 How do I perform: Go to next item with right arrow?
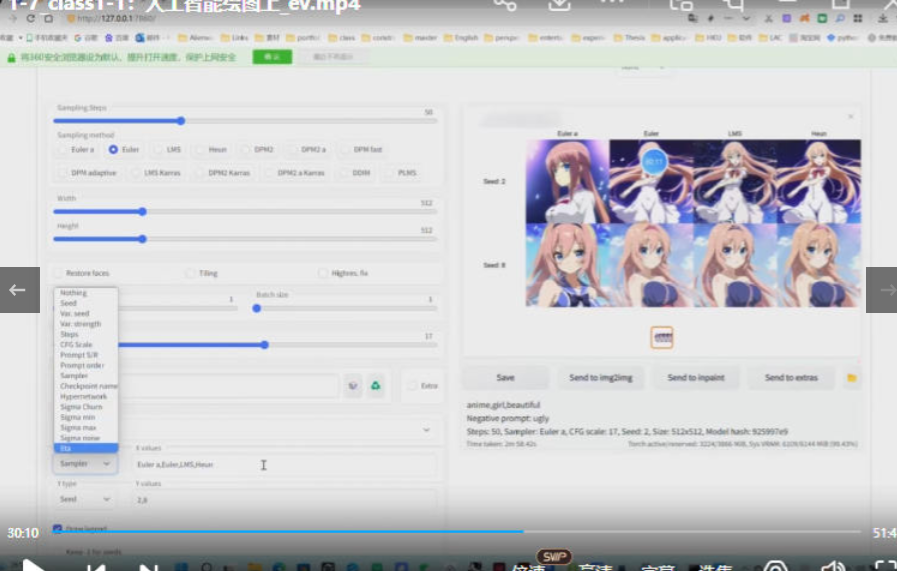pos(881,290)
